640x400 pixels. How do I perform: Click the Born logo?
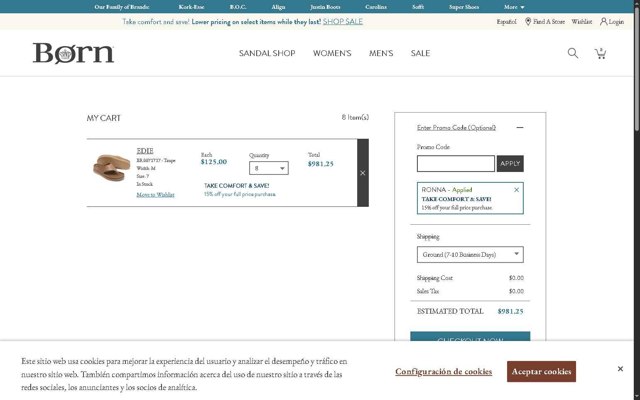tap(73, 53)
